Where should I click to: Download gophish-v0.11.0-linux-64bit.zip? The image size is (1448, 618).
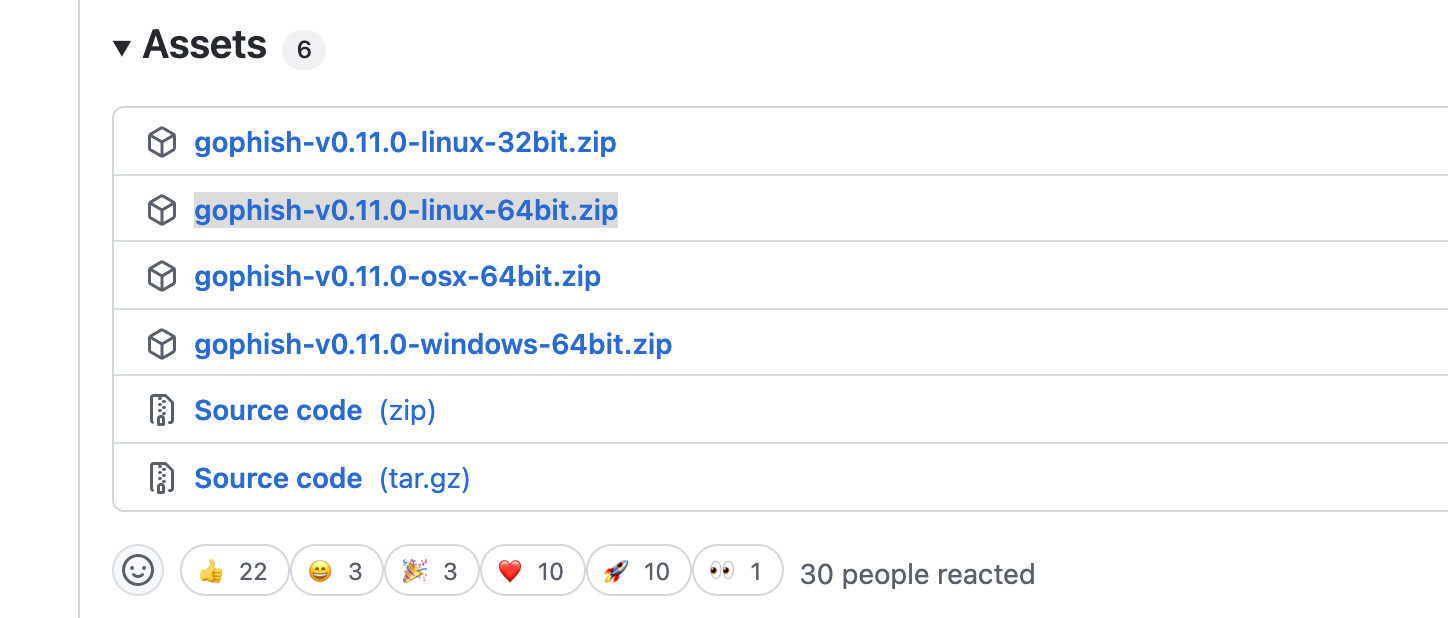(x=405, y=211)
